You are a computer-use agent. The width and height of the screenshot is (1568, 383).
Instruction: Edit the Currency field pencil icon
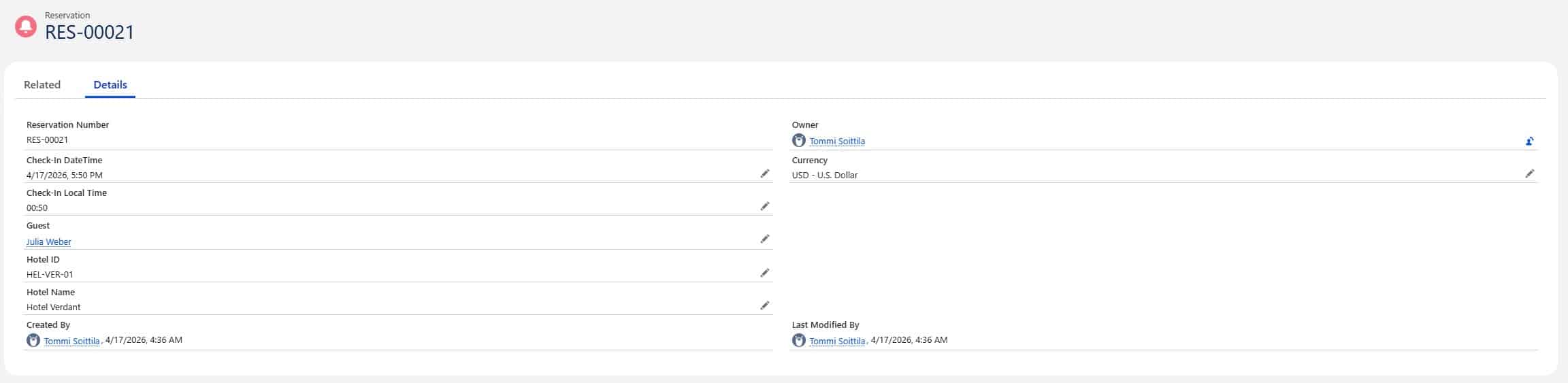(x=1529, y=174)
